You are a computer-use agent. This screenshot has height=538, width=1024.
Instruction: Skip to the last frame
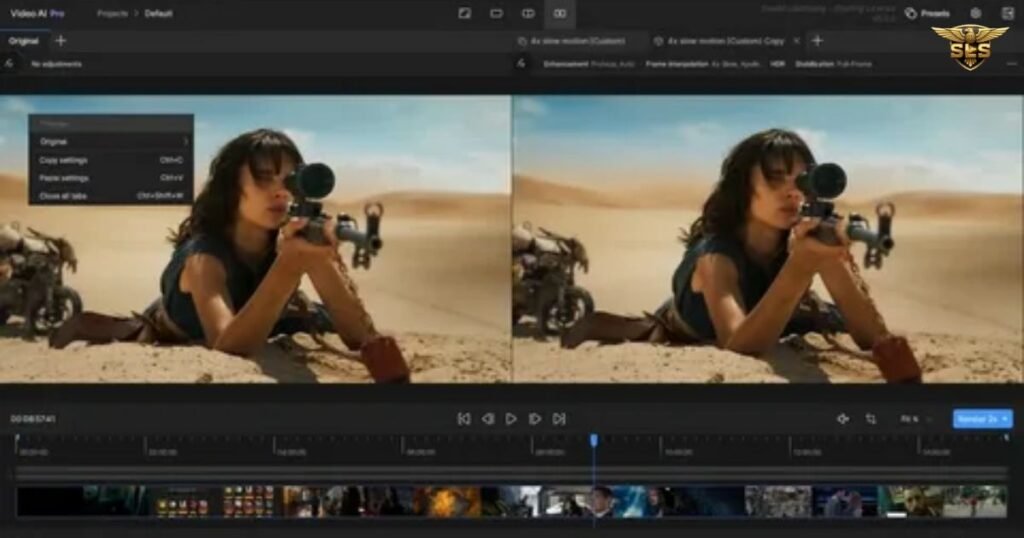[x=559, y=419]
